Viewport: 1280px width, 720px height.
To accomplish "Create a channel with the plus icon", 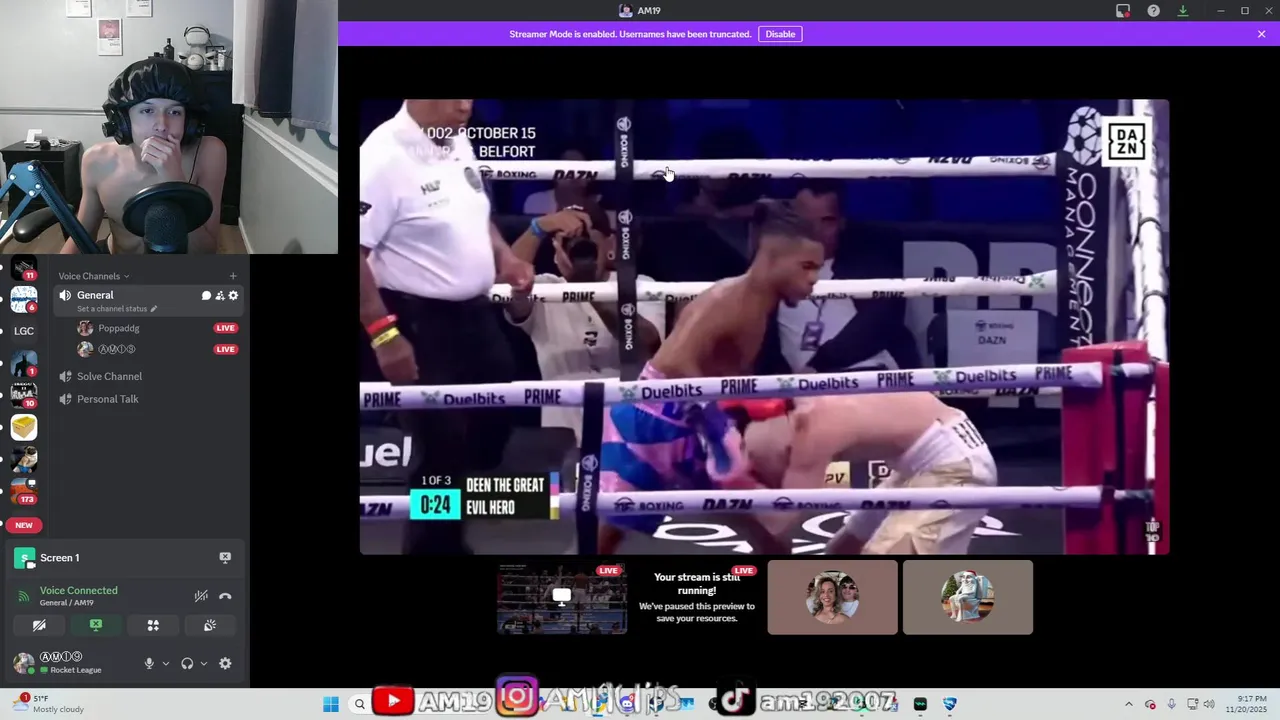I will coord(233,276).
